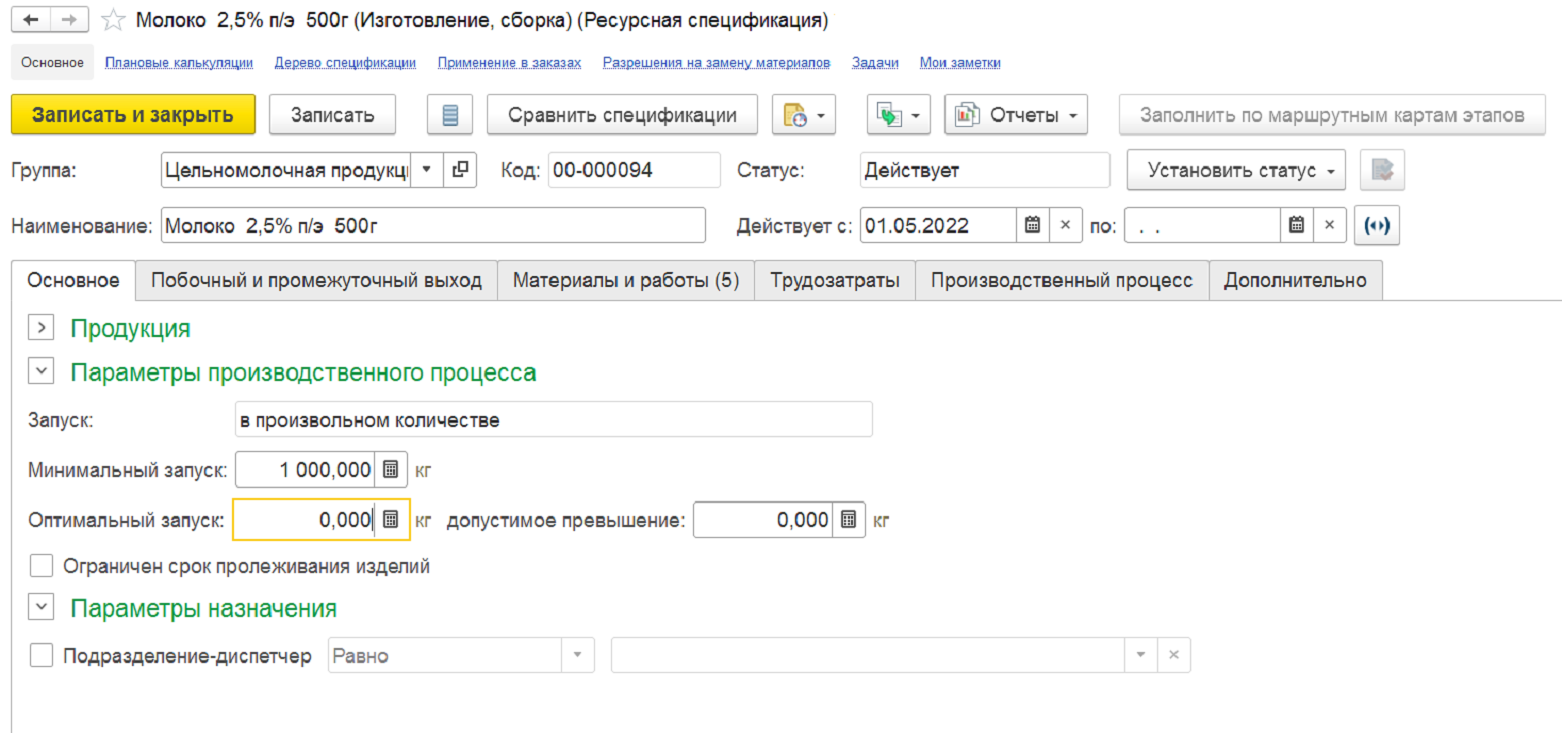This screenshot has width=1563, height=734.
Task: Expand the Продукция section
Action: (41, 328)
